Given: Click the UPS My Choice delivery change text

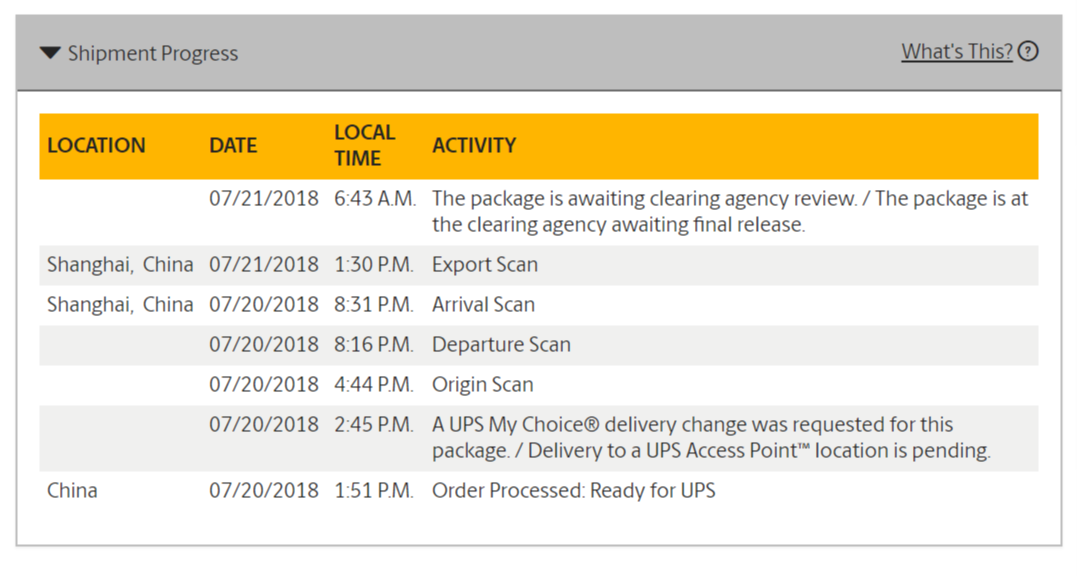Looking at the screenshot, I should [x=711, y=437].
